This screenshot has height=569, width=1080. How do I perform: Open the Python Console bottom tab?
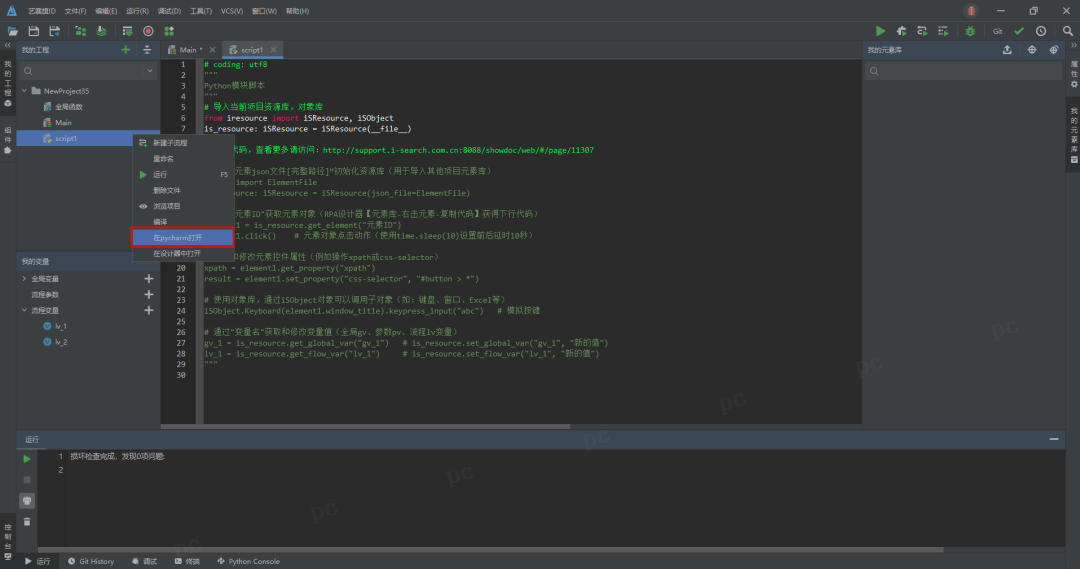pyautogui.click(x=248, y=561)
